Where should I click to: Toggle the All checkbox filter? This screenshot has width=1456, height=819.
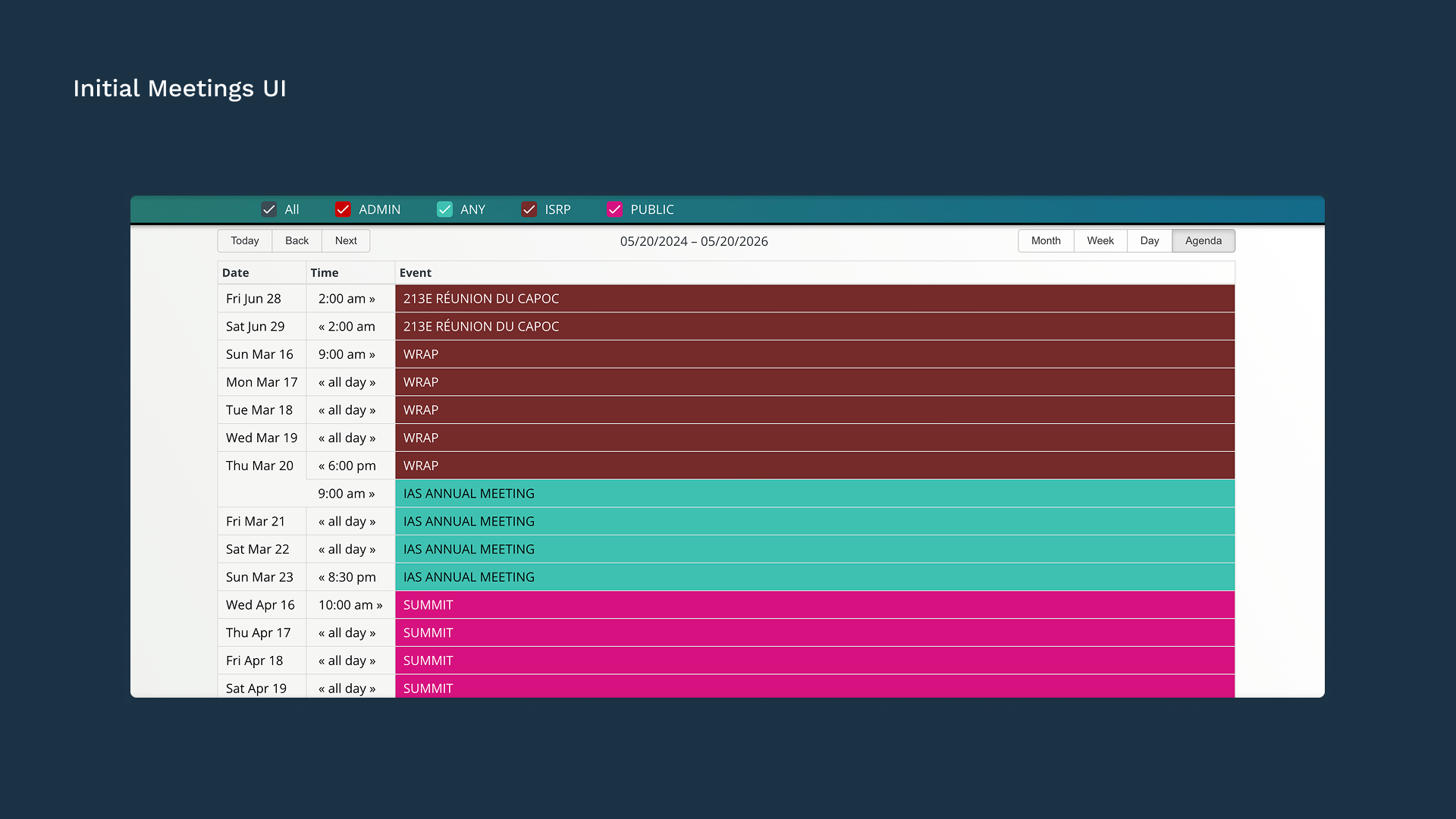268,209
